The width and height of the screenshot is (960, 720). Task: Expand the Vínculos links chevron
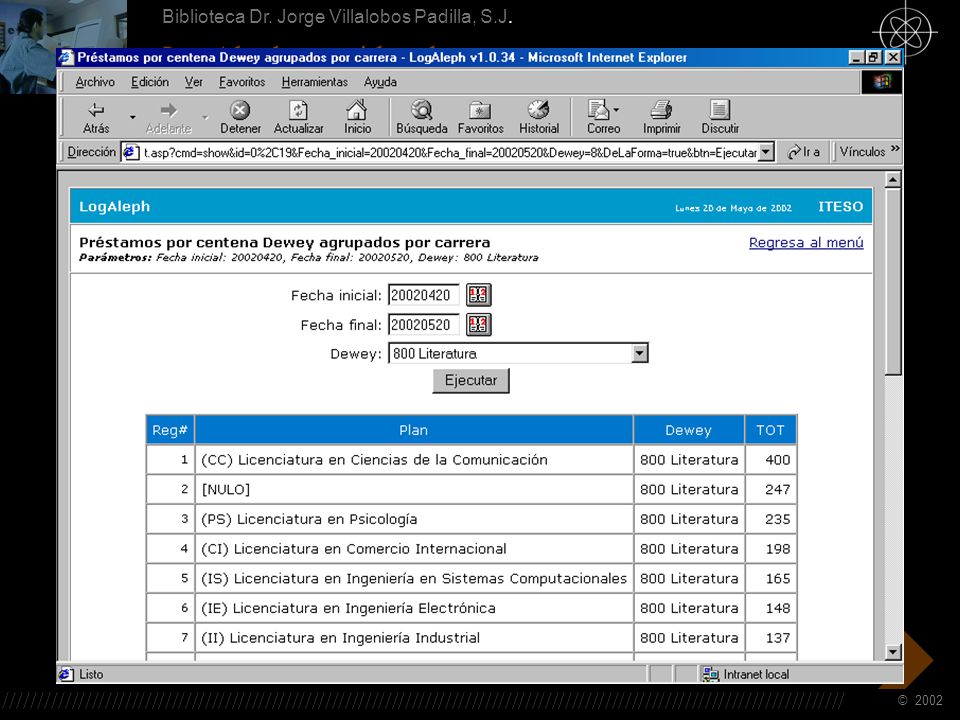tap(895, 149)
